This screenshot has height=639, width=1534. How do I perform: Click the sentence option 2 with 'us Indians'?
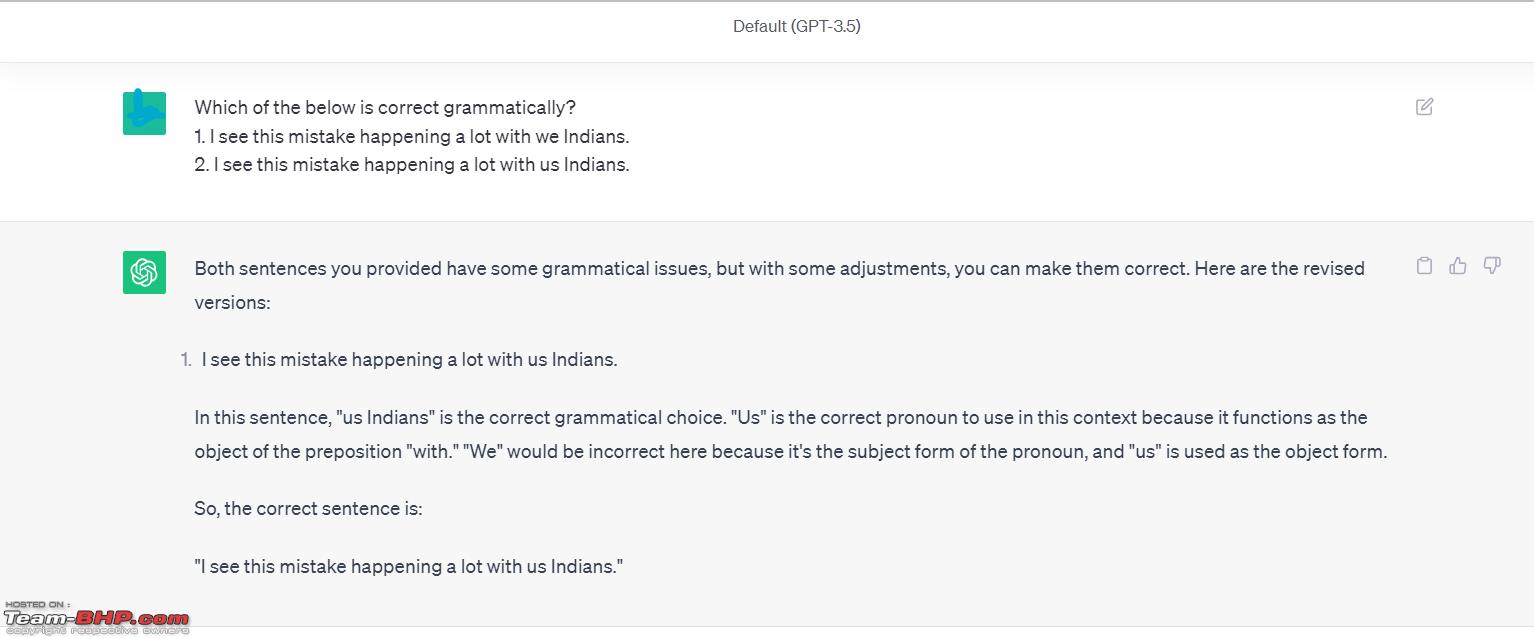412,165
